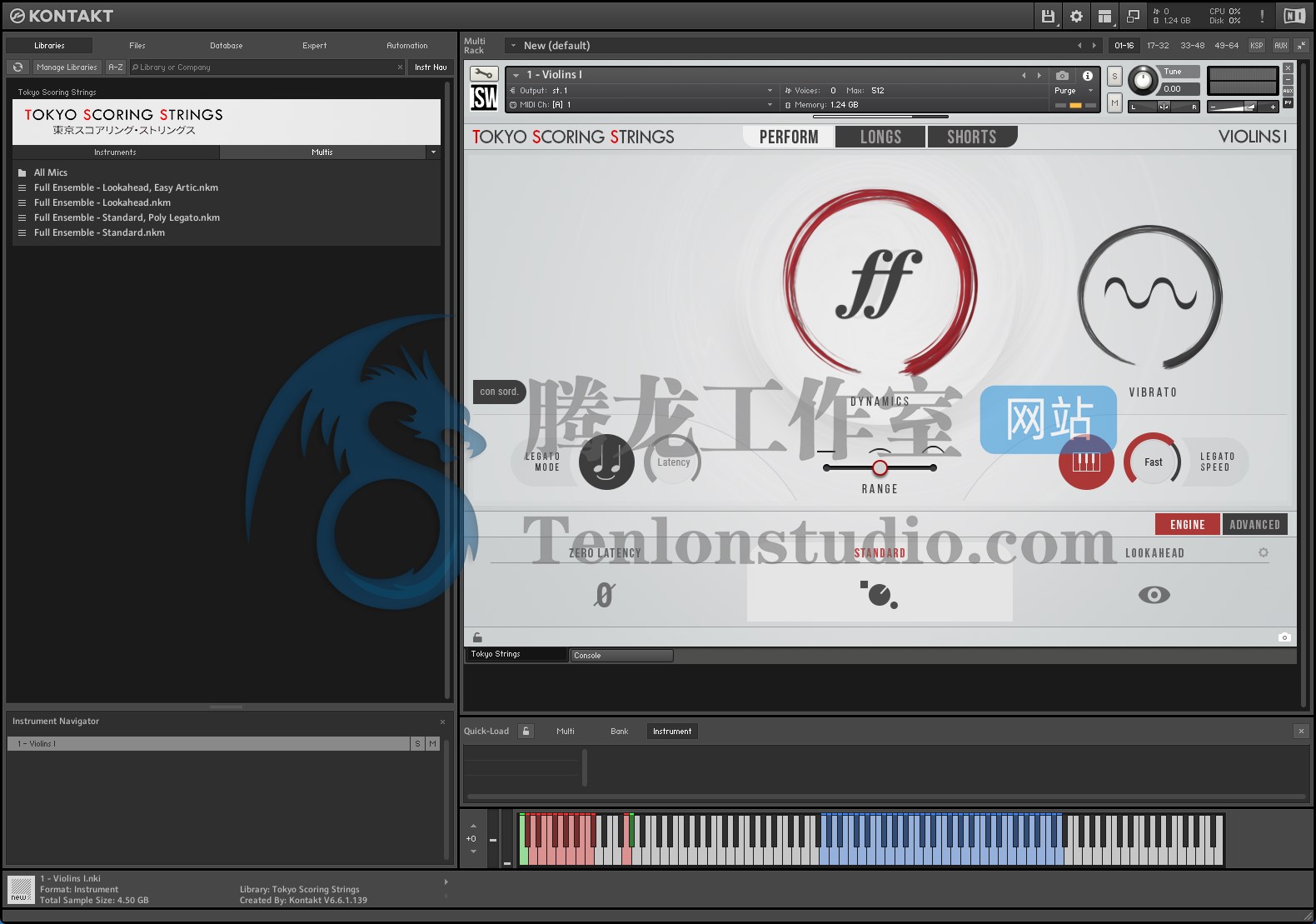Select rack page 17-32
The width and height of the screenshot is (1316, 924).
1158,46
